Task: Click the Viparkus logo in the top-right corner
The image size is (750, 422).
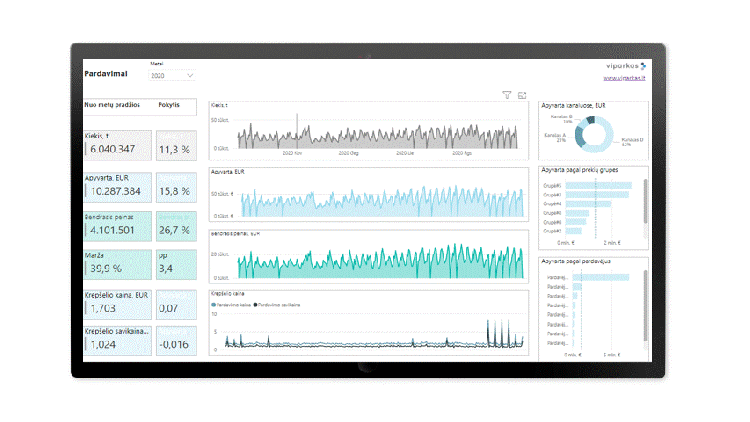Action: coord(623,66)
